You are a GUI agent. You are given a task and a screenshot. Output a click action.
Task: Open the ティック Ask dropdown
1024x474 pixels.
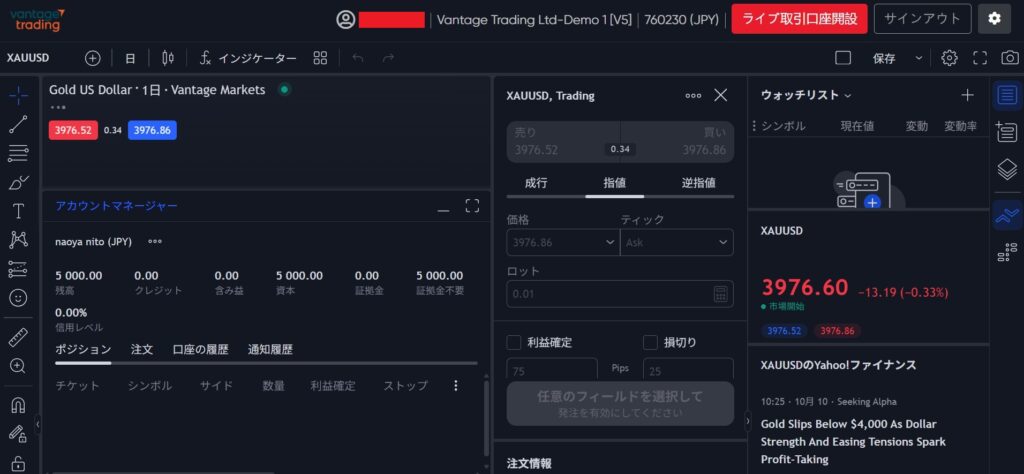point(676,242)
